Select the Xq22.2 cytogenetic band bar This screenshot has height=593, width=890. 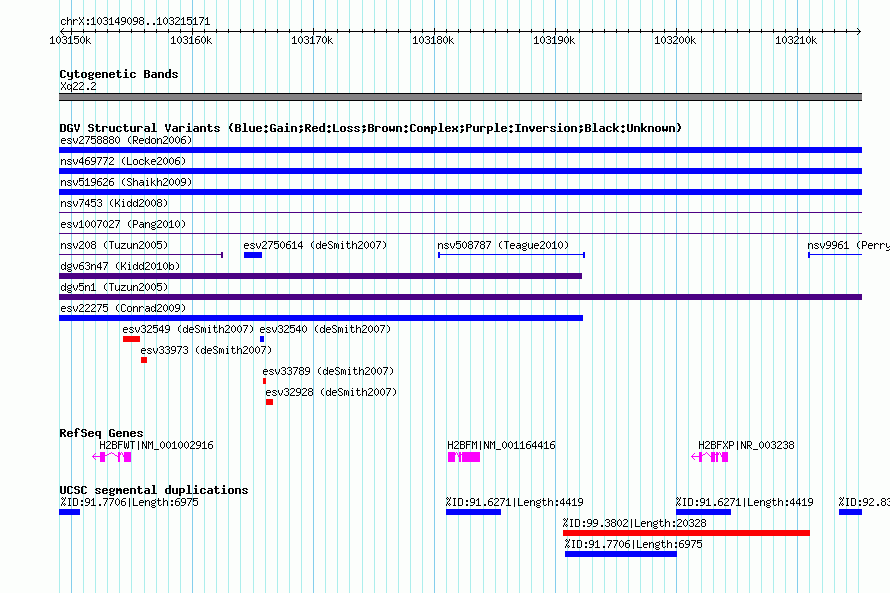(x=460, y=97)
